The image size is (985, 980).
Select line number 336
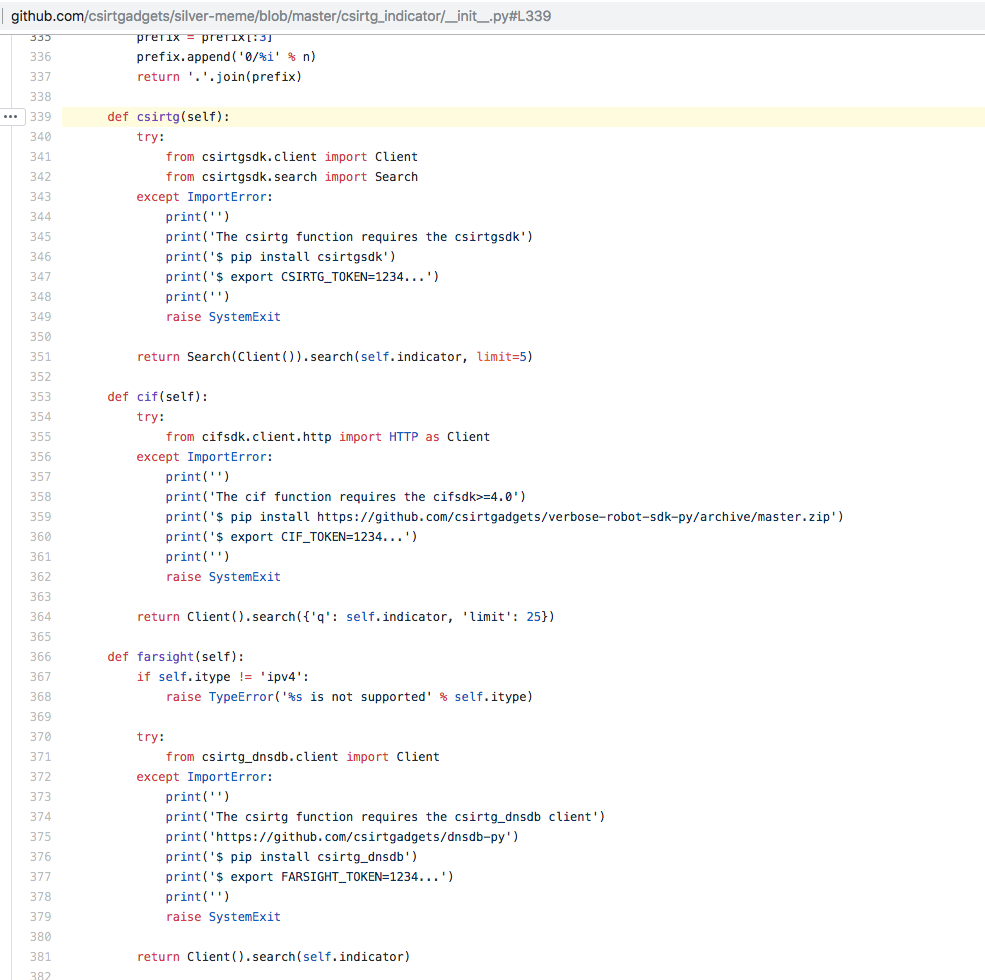coord(41,57)
